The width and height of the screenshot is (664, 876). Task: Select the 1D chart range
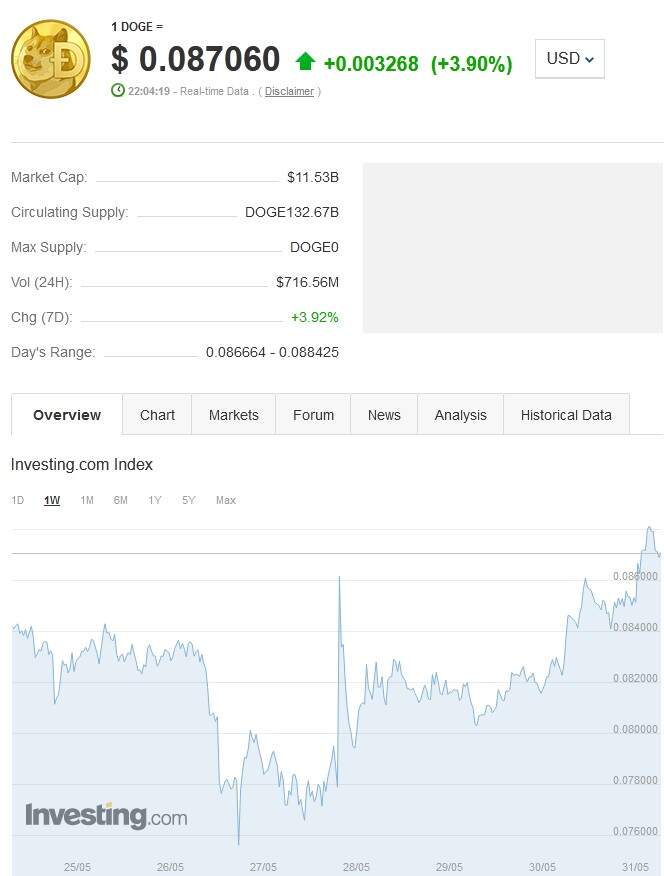(x=18, y=500)
